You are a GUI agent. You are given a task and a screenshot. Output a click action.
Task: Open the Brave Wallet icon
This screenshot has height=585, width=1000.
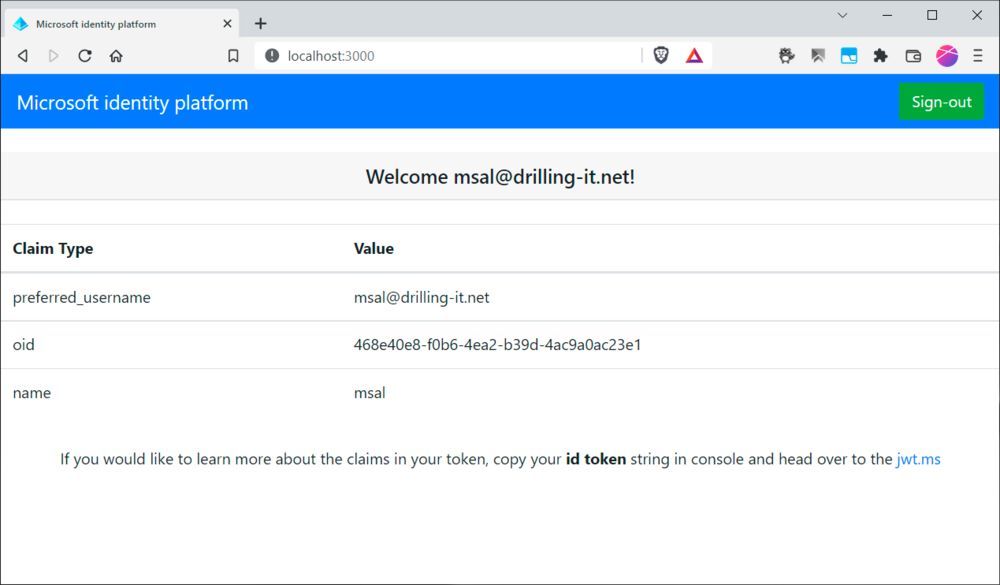(913, 56)
